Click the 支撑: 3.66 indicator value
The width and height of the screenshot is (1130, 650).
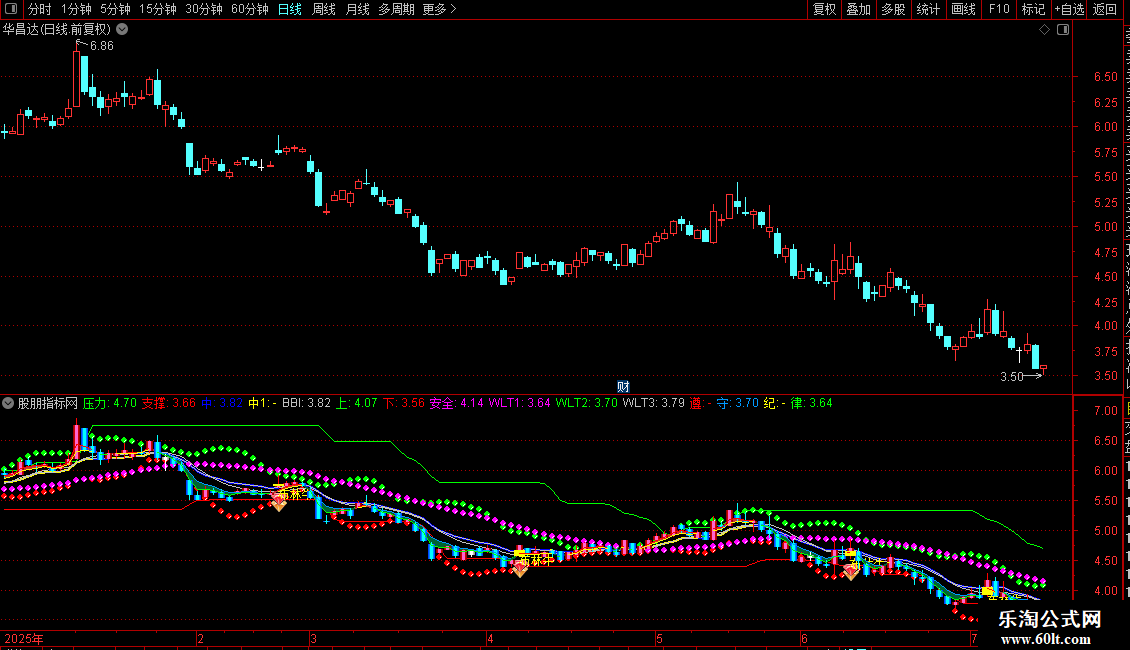[169, 404]
